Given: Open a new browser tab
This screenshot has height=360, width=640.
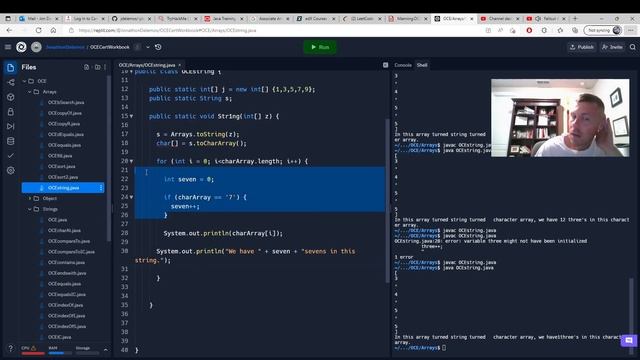Looking at the screenshot, I should (x=575, y=18).
